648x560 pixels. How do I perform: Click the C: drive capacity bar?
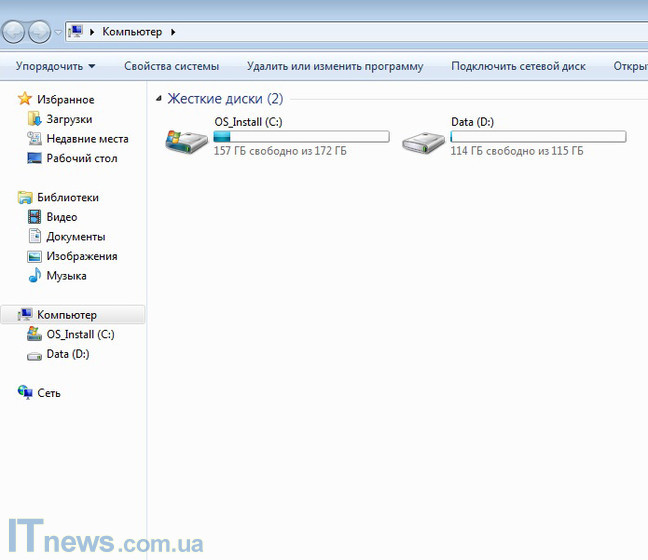301,136
